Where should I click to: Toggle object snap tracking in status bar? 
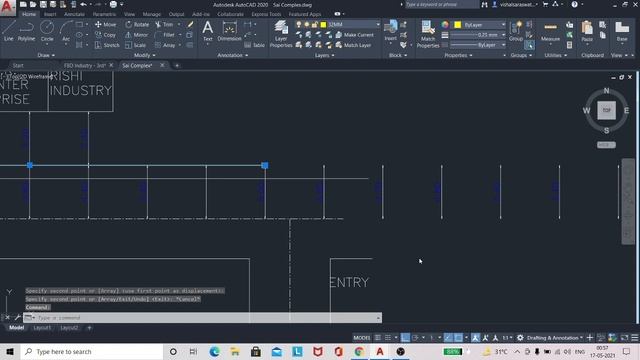tap(448, 338)
